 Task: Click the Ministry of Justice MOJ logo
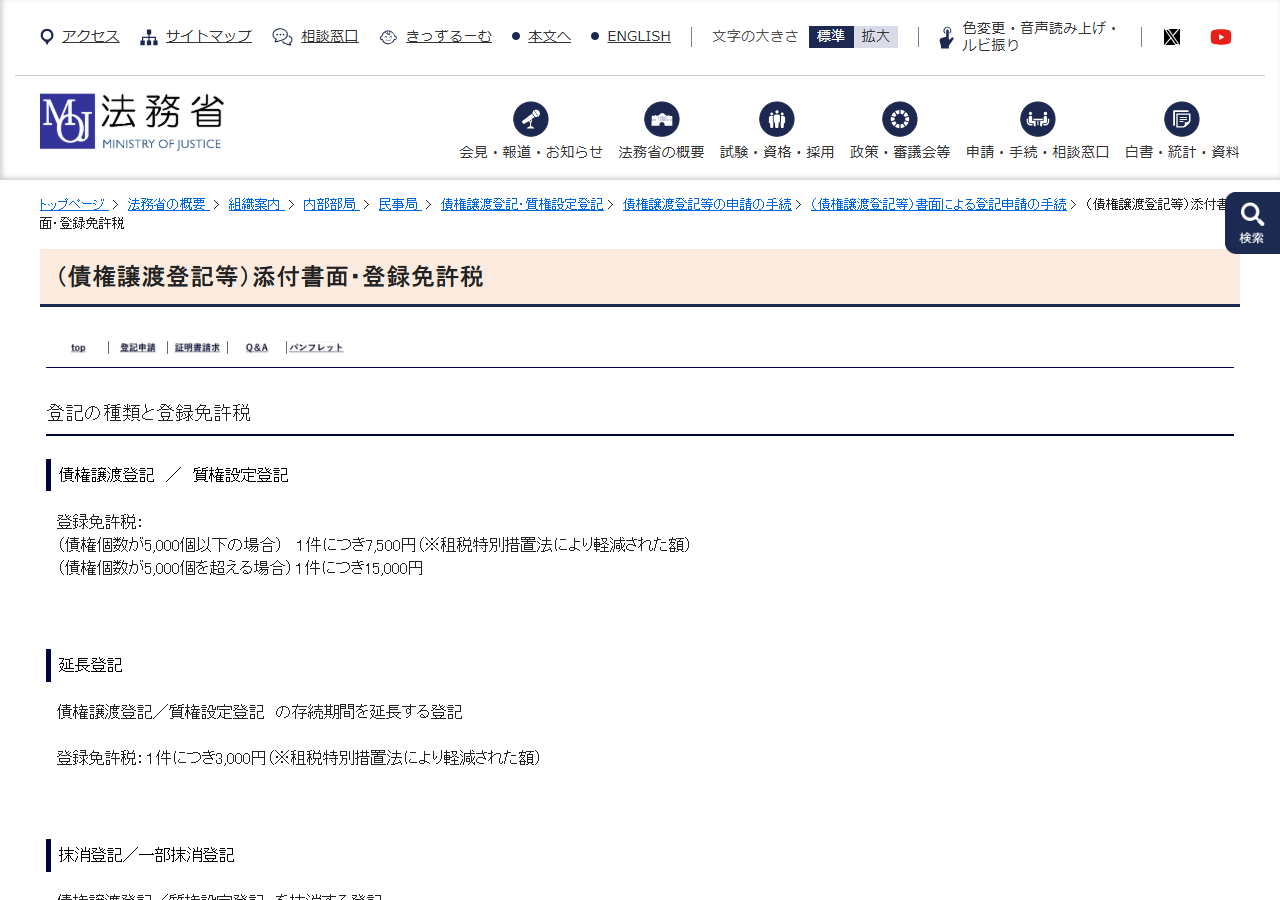coord(132,121)
